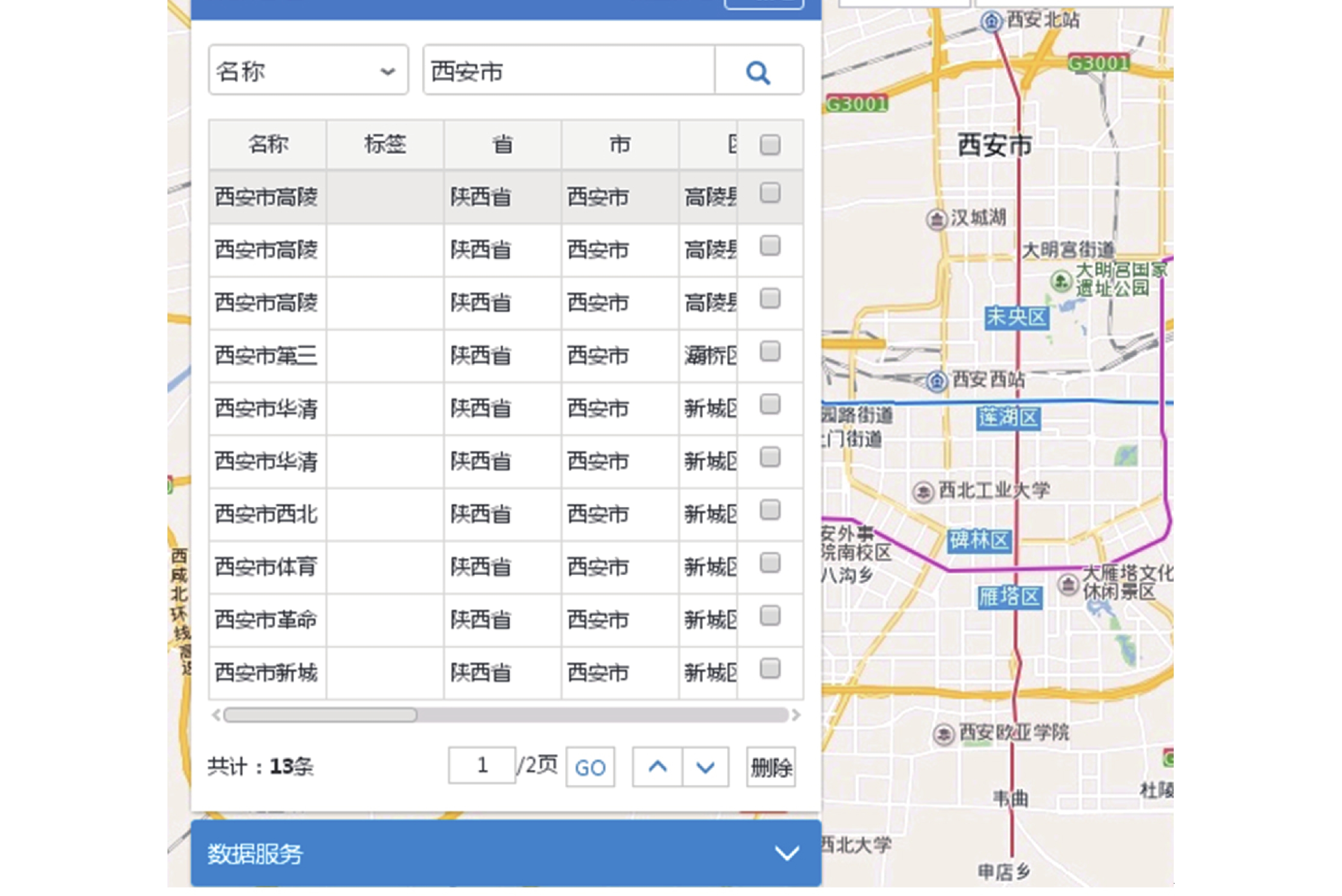Click the 碑林区 district label on the map
Screen dimensions: 1342x896
point(979,541)
